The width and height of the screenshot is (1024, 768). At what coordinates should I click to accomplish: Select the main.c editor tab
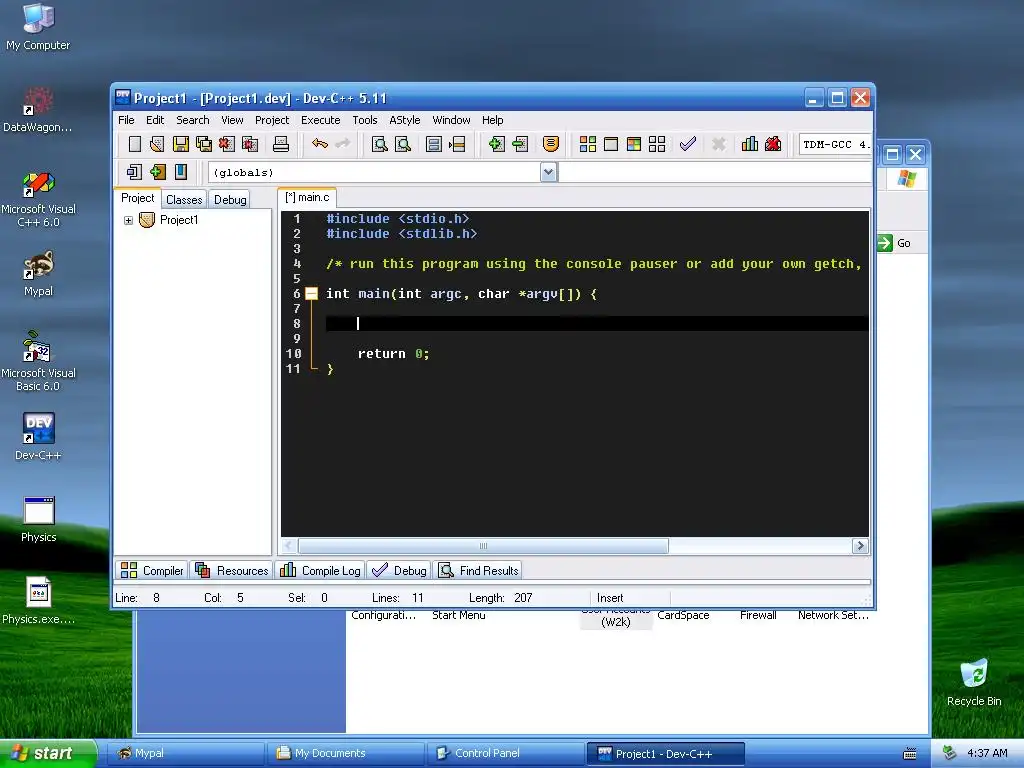tap(307, 197)
